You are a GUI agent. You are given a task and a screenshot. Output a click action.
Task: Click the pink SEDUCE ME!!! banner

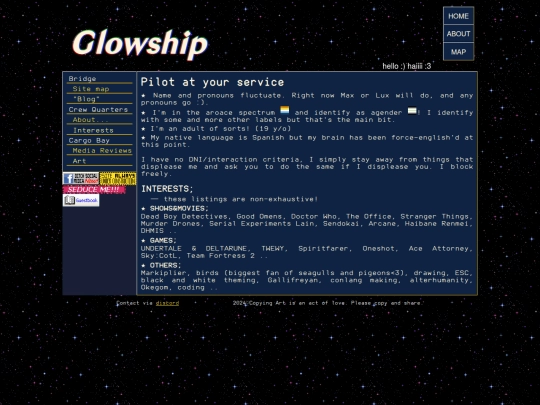(x=94, y=189)
